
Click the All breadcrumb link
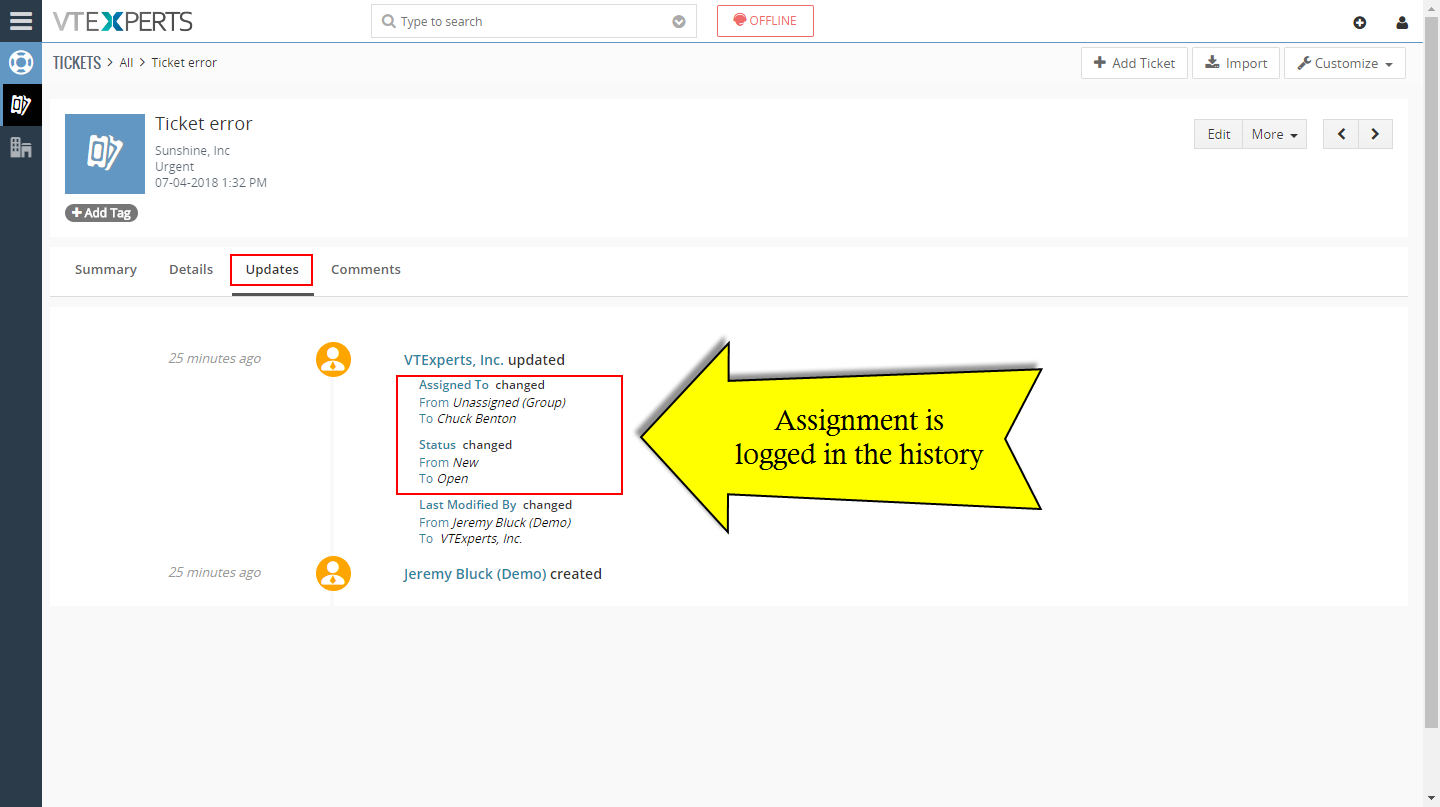(x=126, y=63)
